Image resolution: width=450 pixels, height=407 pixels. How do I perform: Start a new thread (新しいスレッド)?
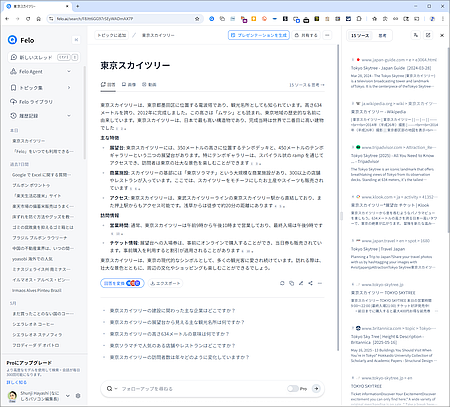[x=44, y=57]
